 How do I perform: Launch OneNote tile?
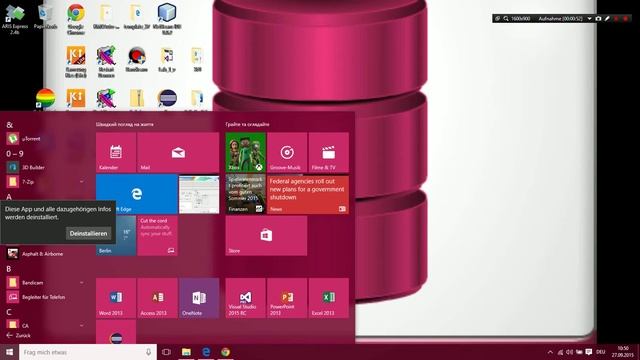click(x=199, y=298)
